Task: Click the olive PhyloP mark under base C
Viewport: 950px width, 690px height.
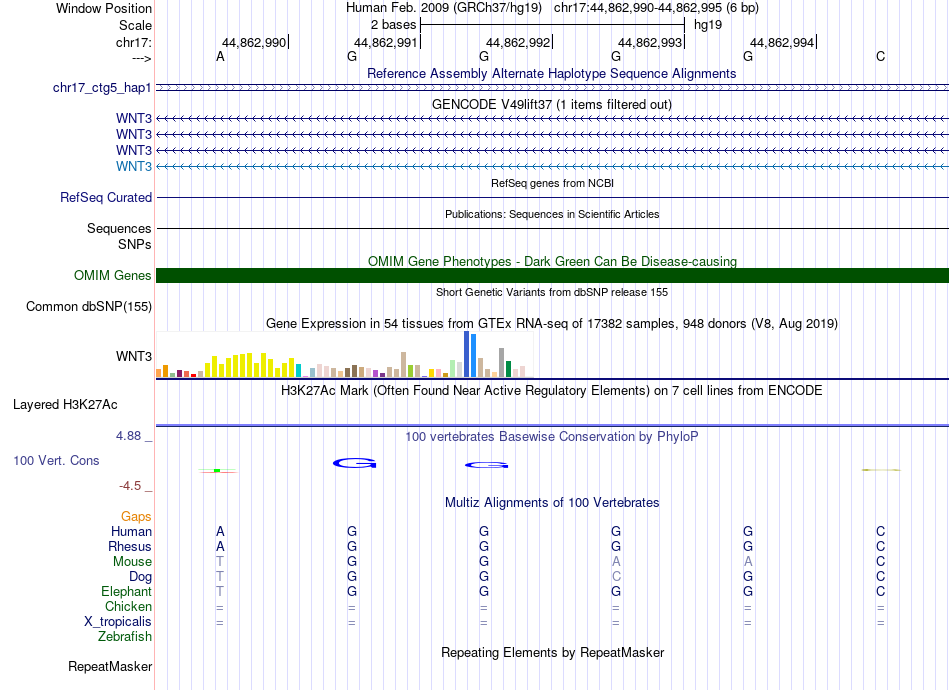Action: [x=881, y=470]
